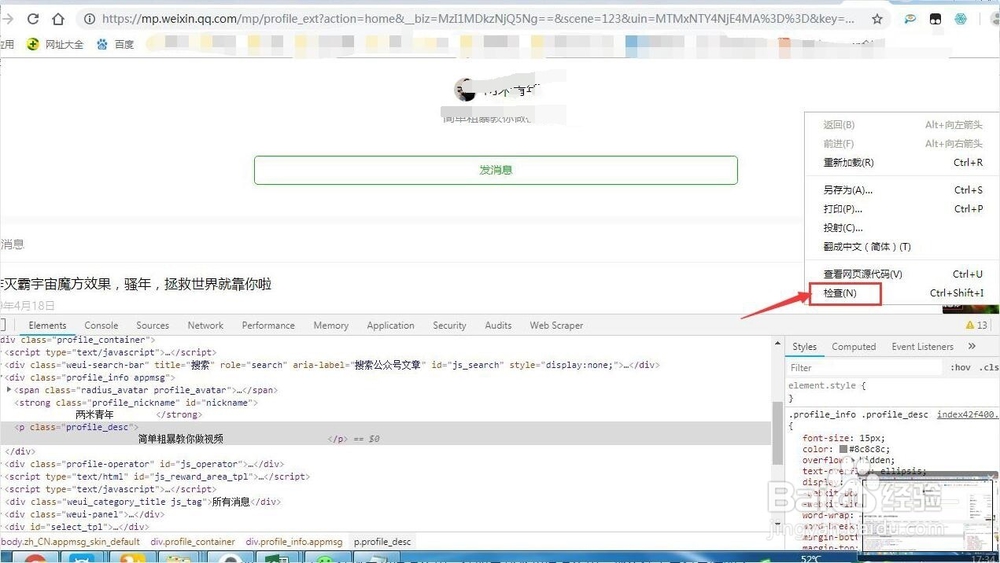Click the Elements panel scrollbar thumb
This screenshot has width=1000, height=563.
coord(777,434)
